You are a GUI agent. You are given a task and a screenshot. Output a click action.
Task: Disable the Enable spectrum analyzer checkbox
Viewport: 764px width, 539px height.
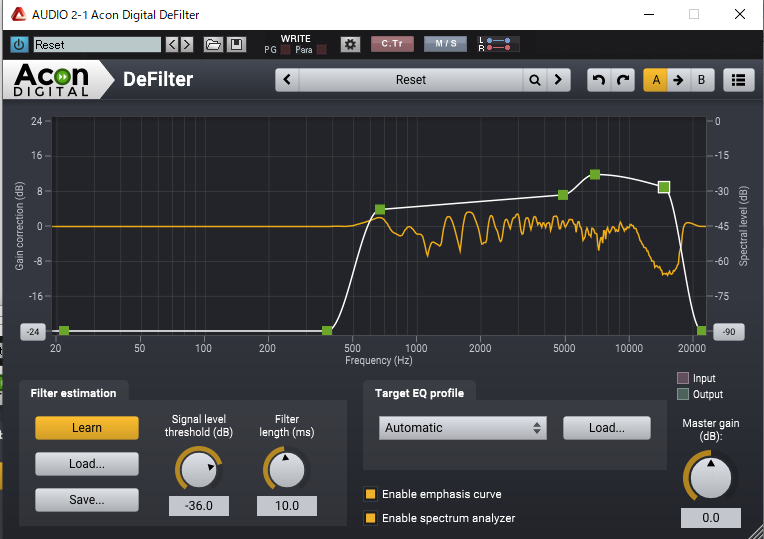(370, 518)
